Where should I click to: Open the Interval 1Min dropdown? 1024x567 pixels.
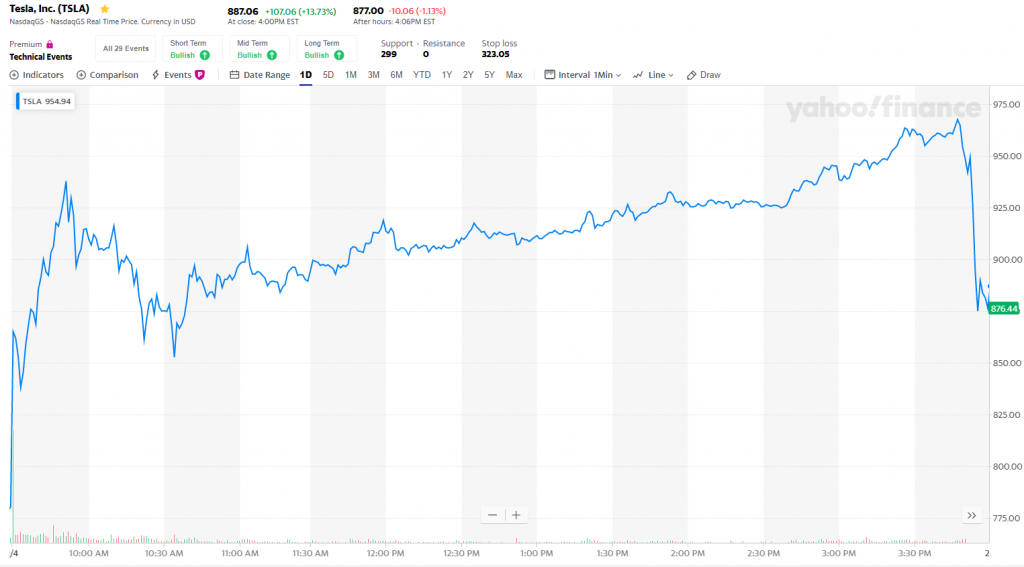coord(583,75)
